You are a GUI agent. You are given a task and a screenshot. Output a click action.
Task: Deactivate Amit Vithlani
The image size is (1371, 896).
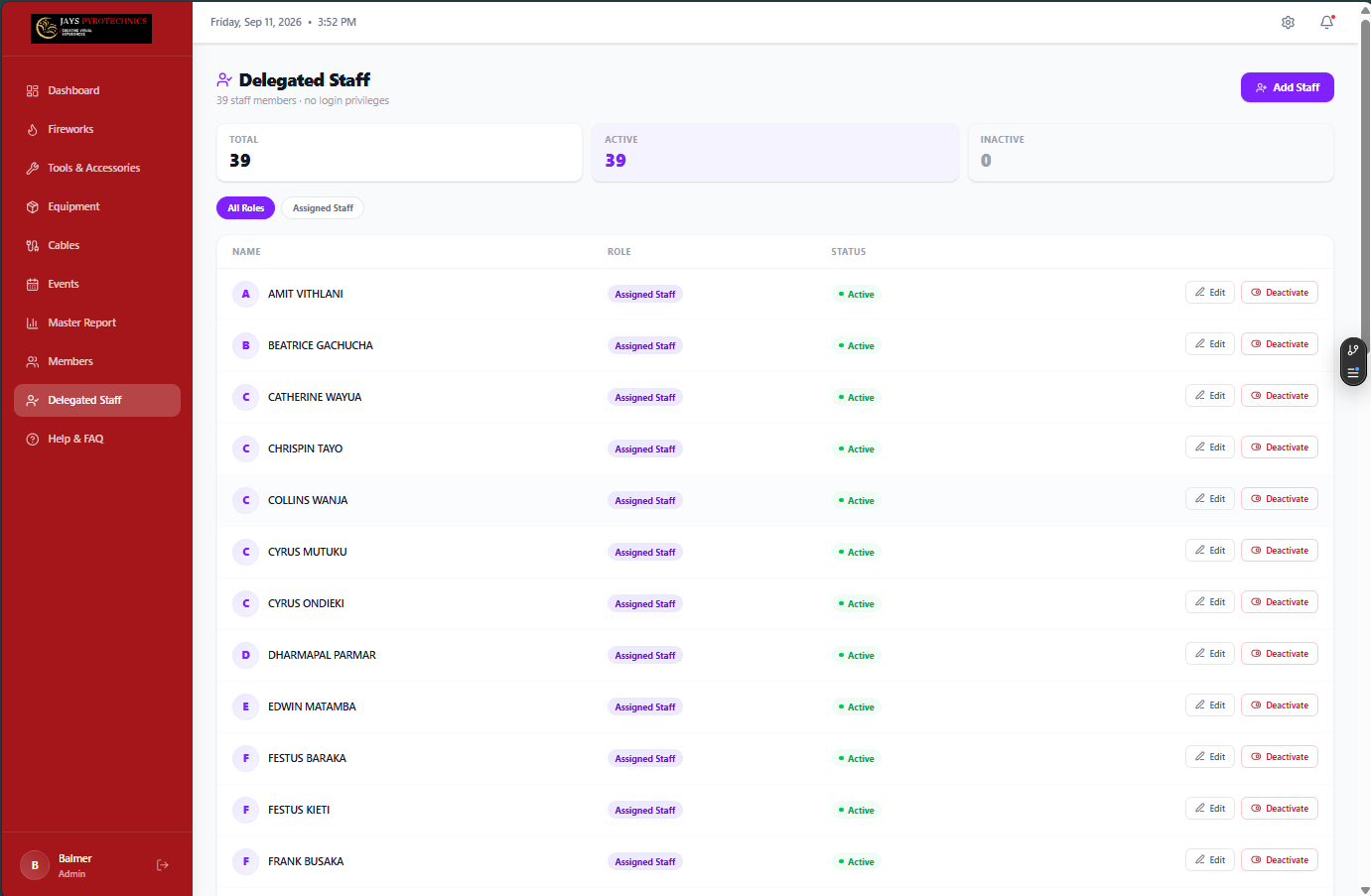click(x=1280, y=293)
